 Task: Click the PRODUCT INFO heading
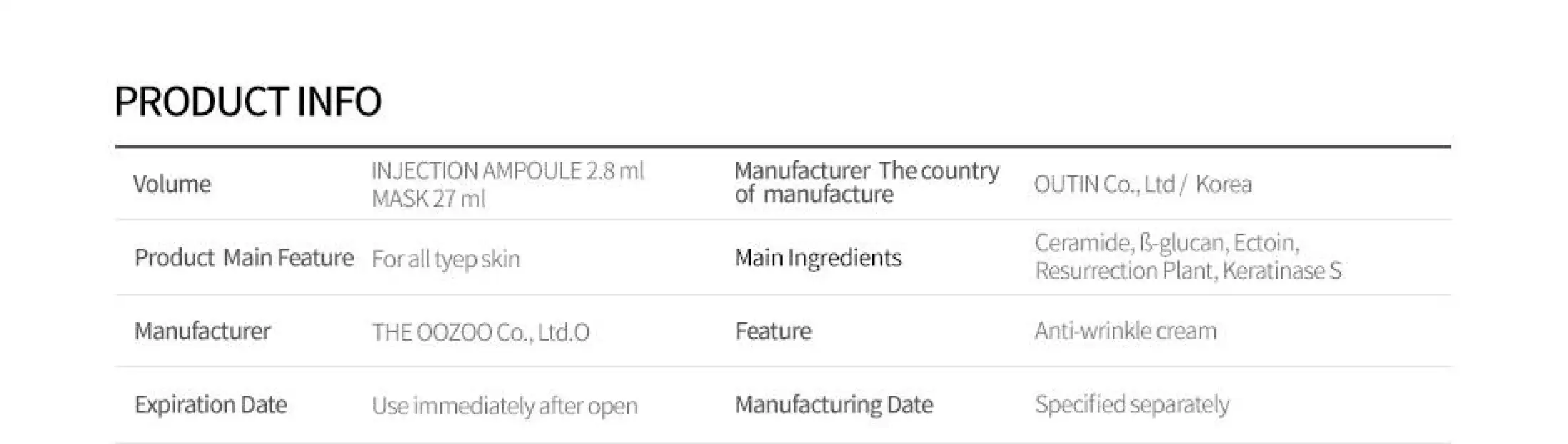pos(247,101)
